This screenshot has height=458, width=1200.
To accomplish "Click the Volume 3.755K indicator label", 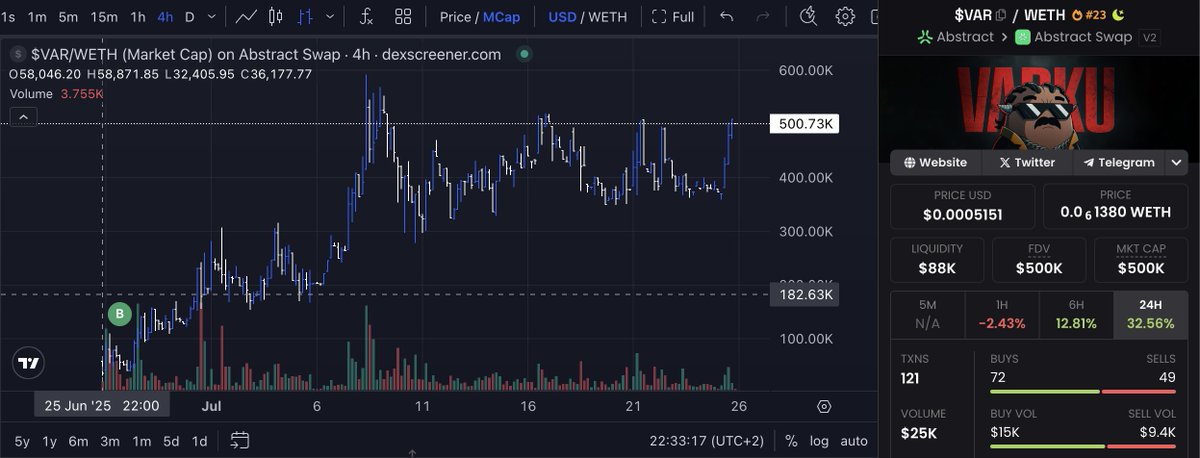I will pos(57,93).
